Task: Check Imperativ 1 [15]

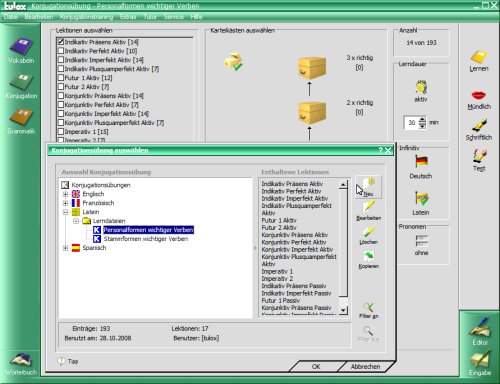Action: coord(61,132)
